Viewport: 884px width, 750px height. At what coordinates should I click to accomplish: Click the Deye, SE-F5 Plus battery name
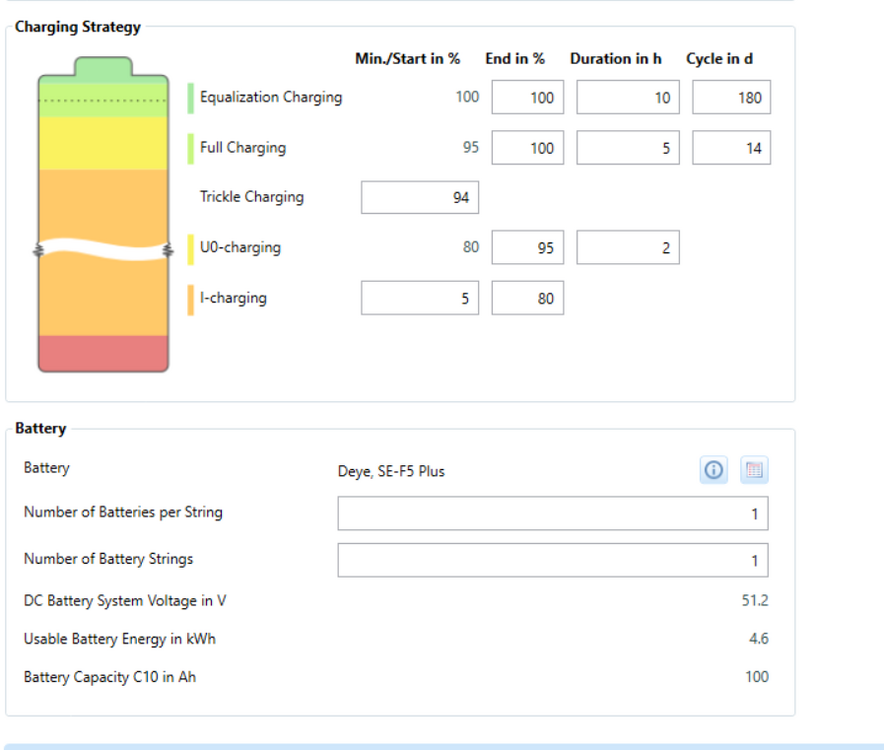coord(391,471)
